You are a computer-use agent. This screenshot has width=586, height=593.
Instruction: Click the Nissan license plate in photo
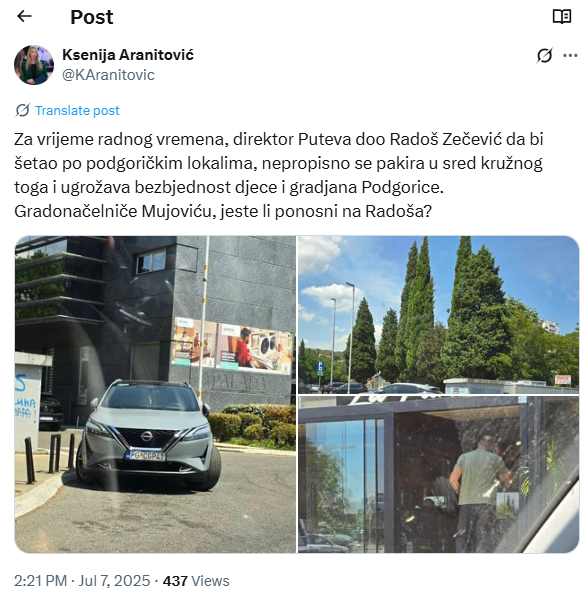(x=146, y=456)
